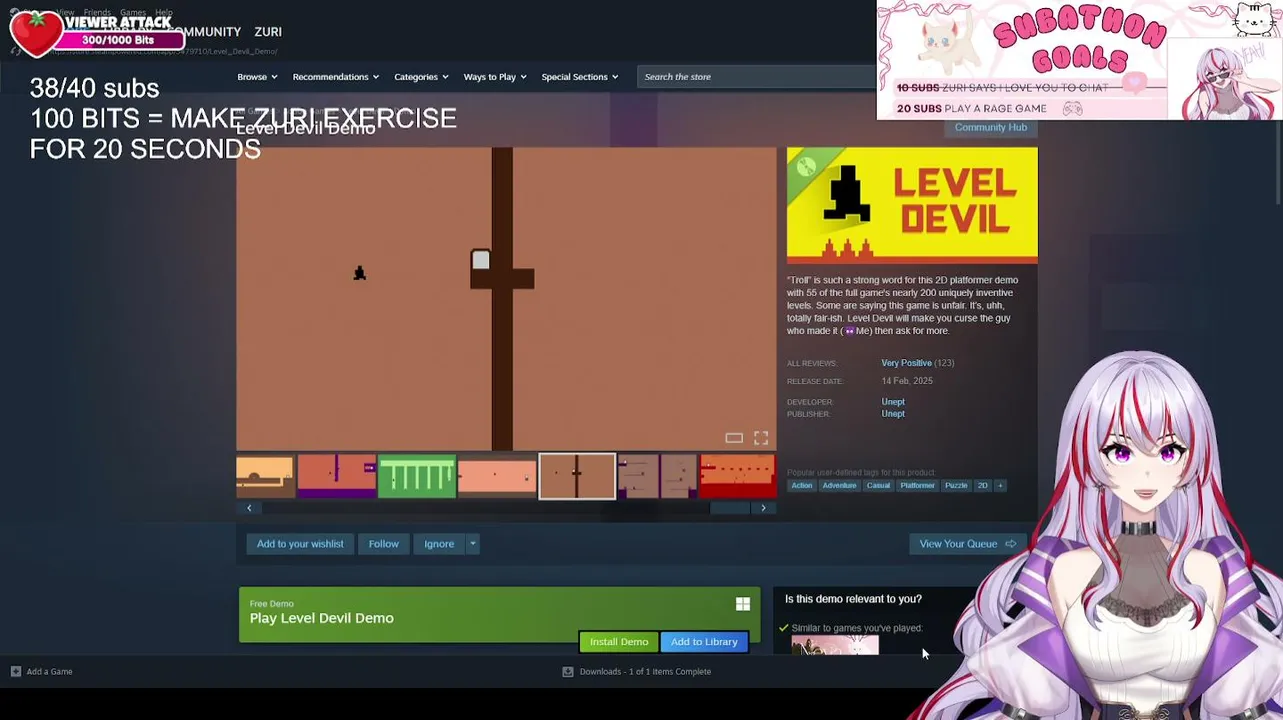Add the demo to your wishlist

point(300,544)
